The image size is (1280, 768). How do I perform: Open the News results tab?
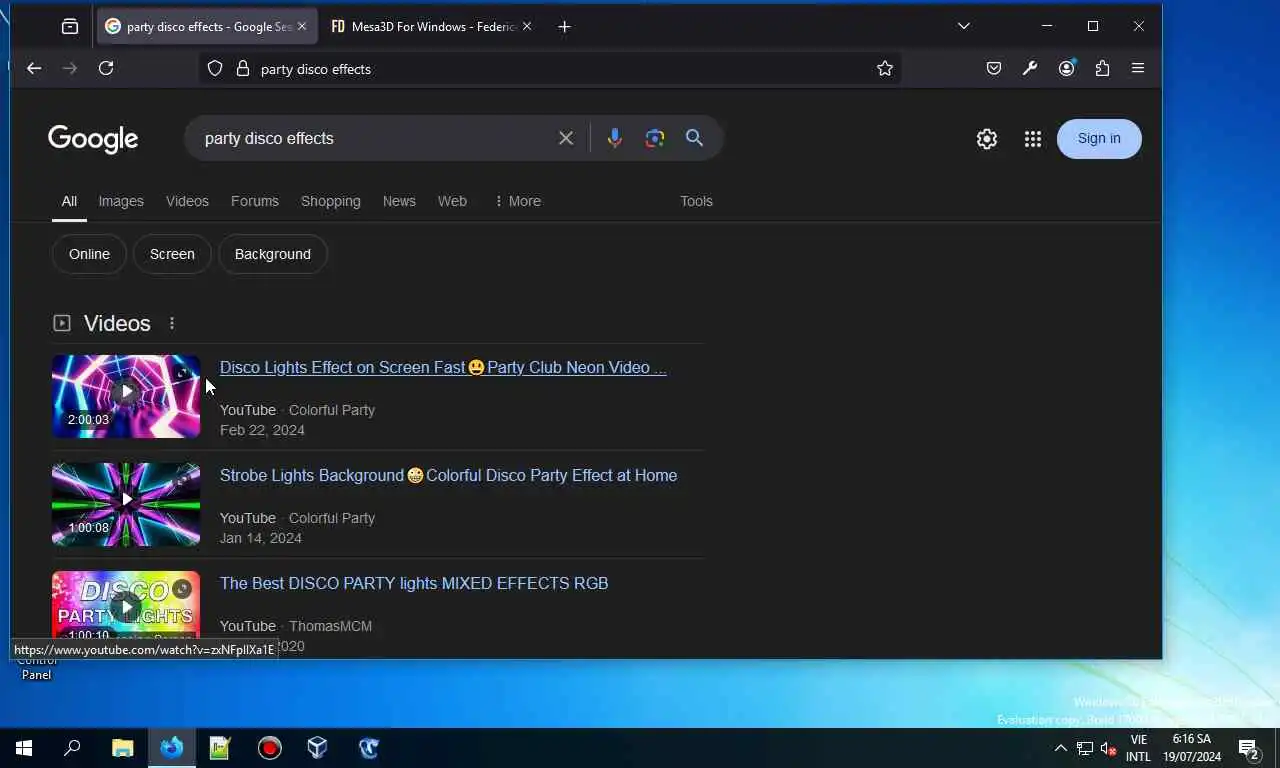pos(399,201)
